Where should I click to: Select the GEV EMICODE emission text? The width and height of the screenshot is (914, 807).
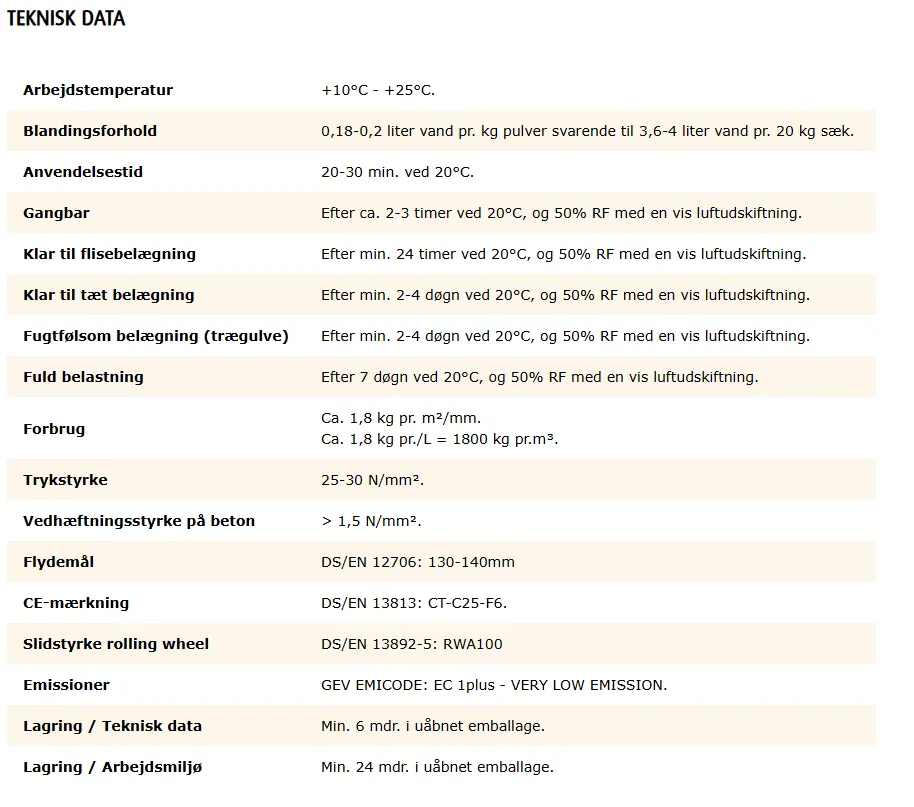click(494, 685)
